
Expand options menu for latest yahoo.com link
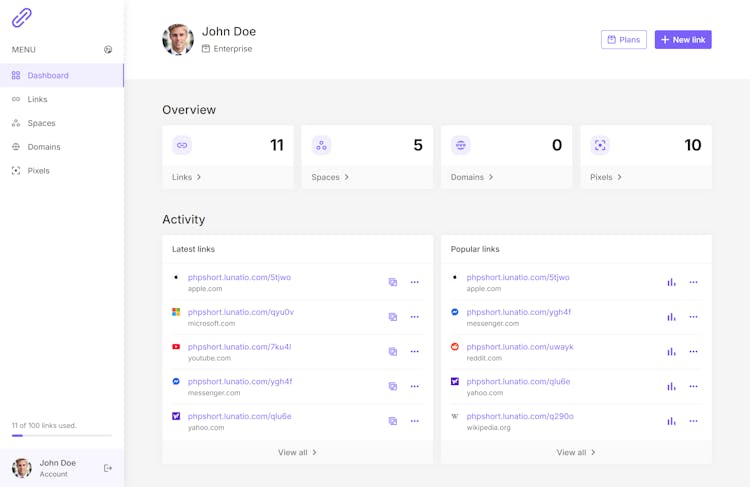tap(415, 421)
